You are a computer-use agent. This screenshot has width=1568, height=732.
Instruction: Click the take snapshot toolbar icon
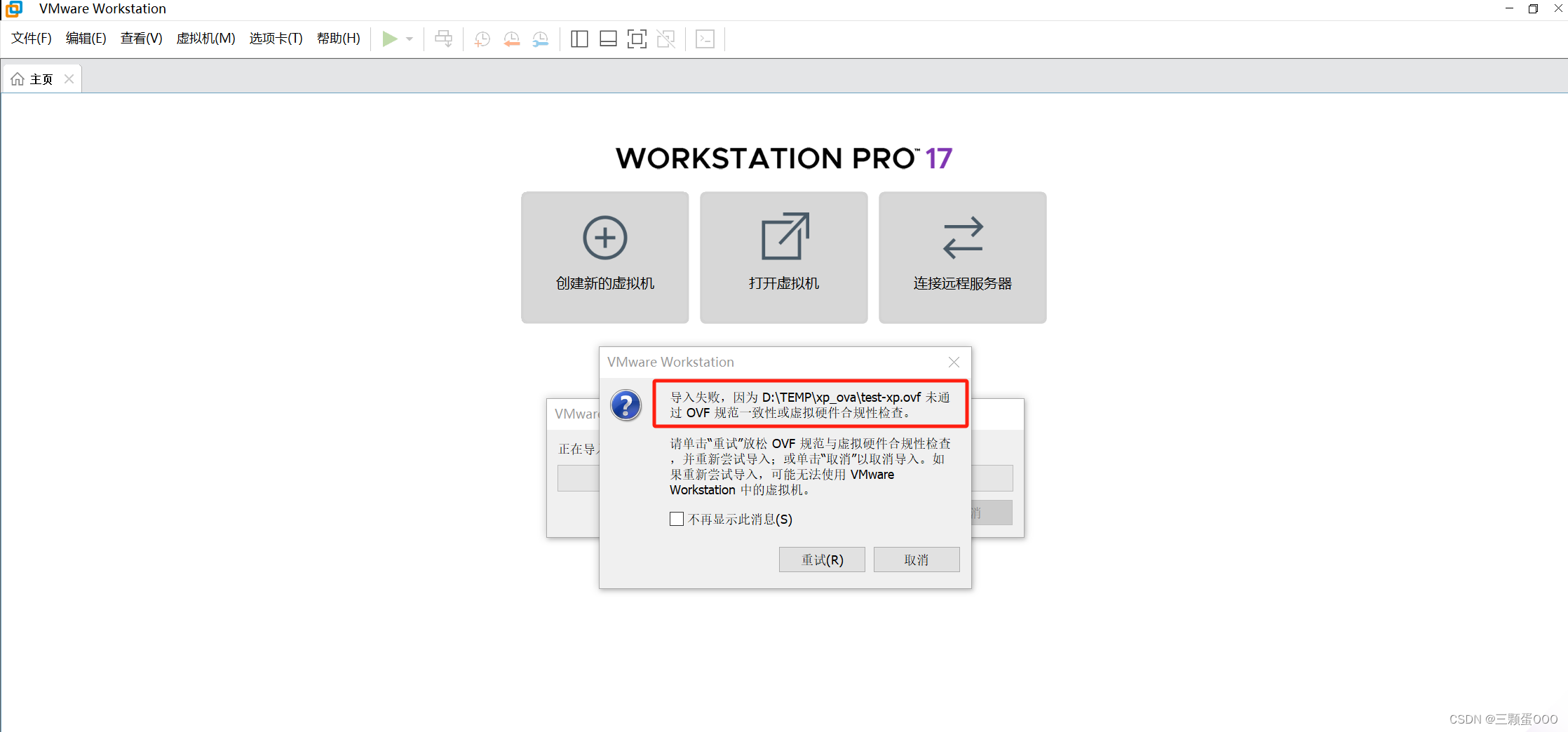(x=482, y=39)
